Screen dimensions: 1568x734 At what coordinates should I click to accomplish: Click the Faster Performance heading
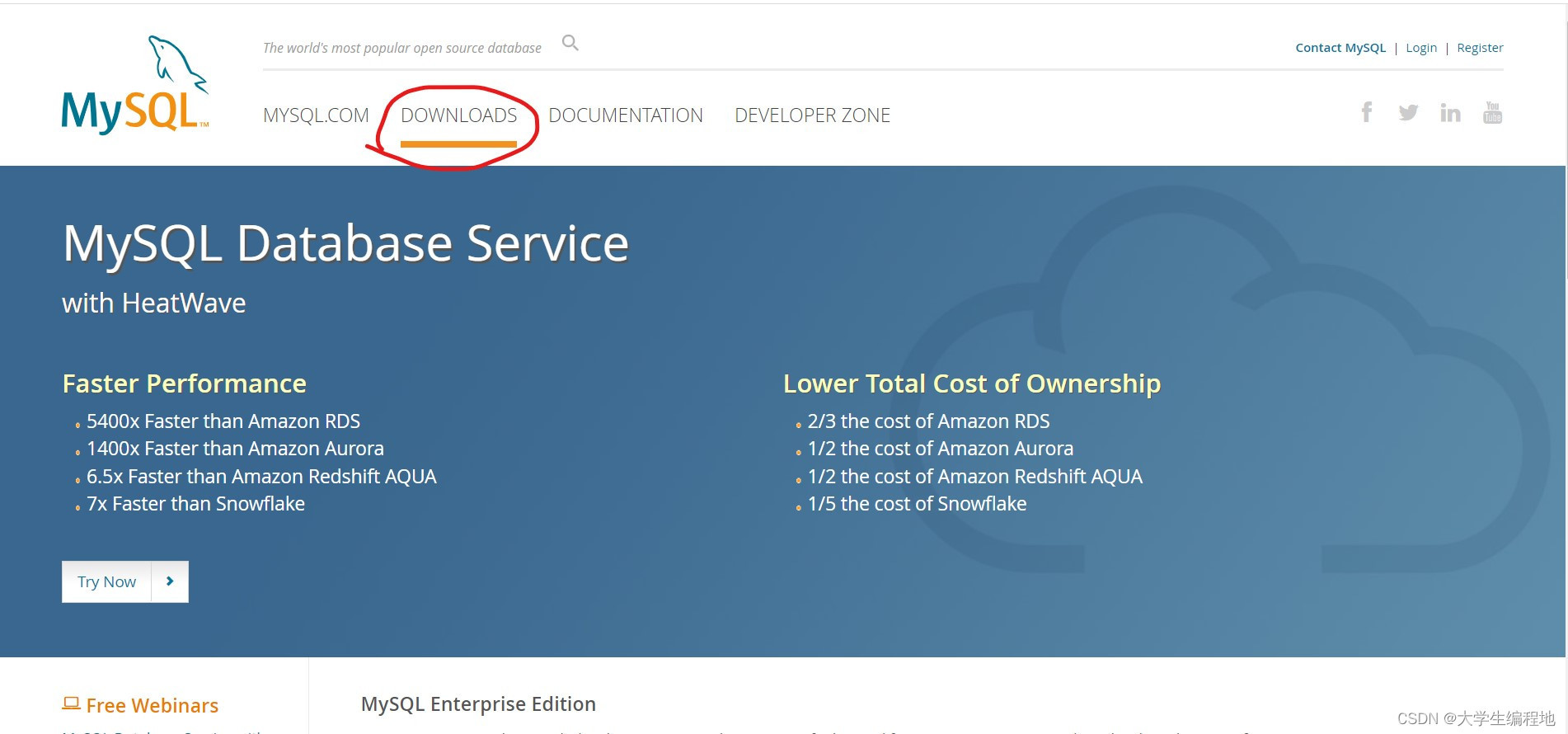pos(185,383)
